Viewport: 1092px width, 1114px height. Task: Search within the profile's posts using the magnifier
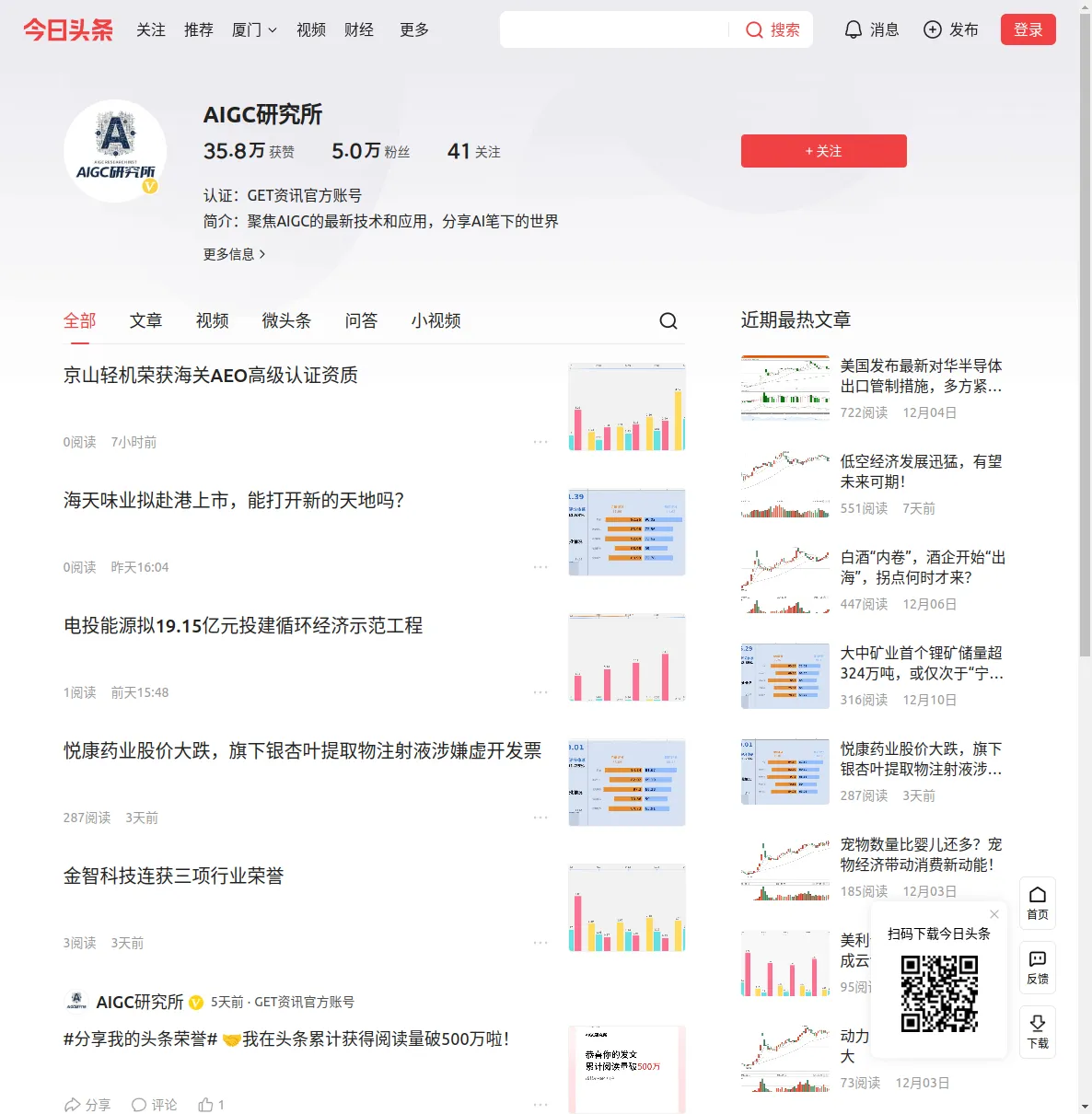668,320
